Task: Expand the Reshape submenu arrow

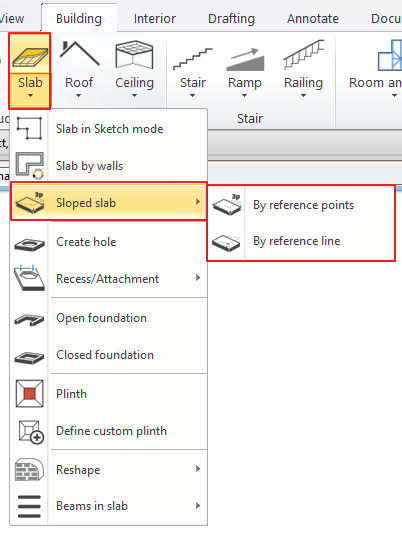Action: coord(198,468)
